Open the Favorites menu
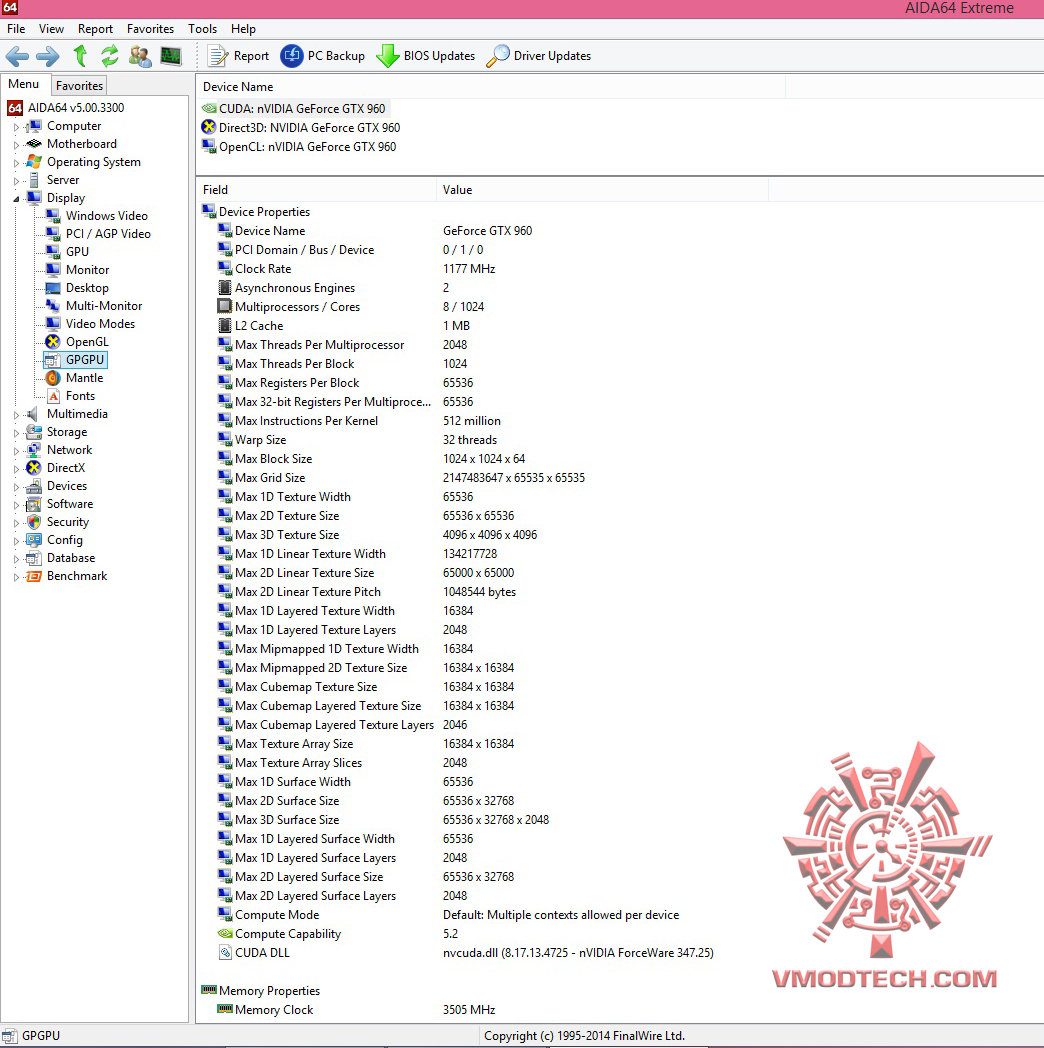 click(x=150, y=29)
